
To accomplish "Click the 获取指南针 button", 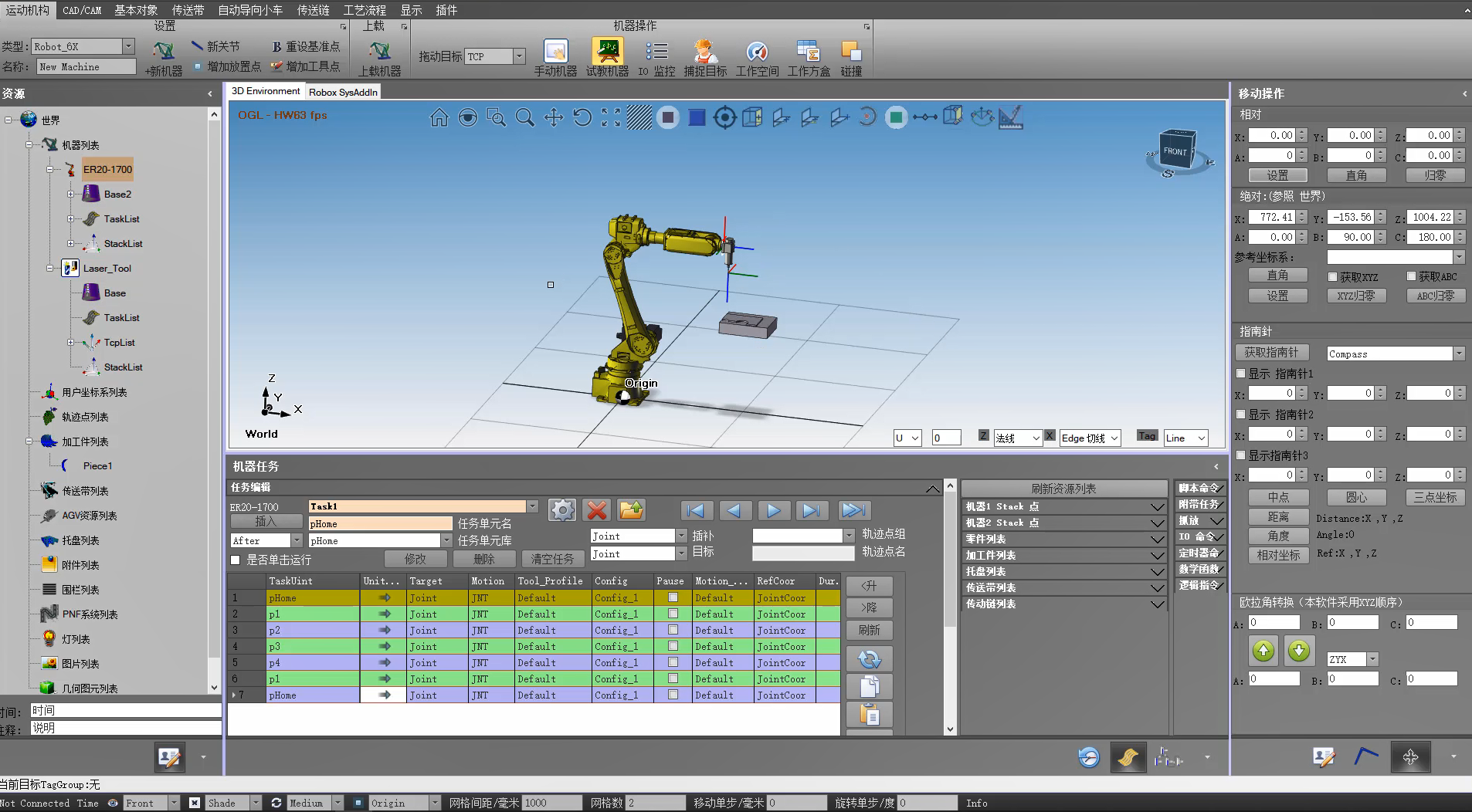I will (x=1271, y=353).
